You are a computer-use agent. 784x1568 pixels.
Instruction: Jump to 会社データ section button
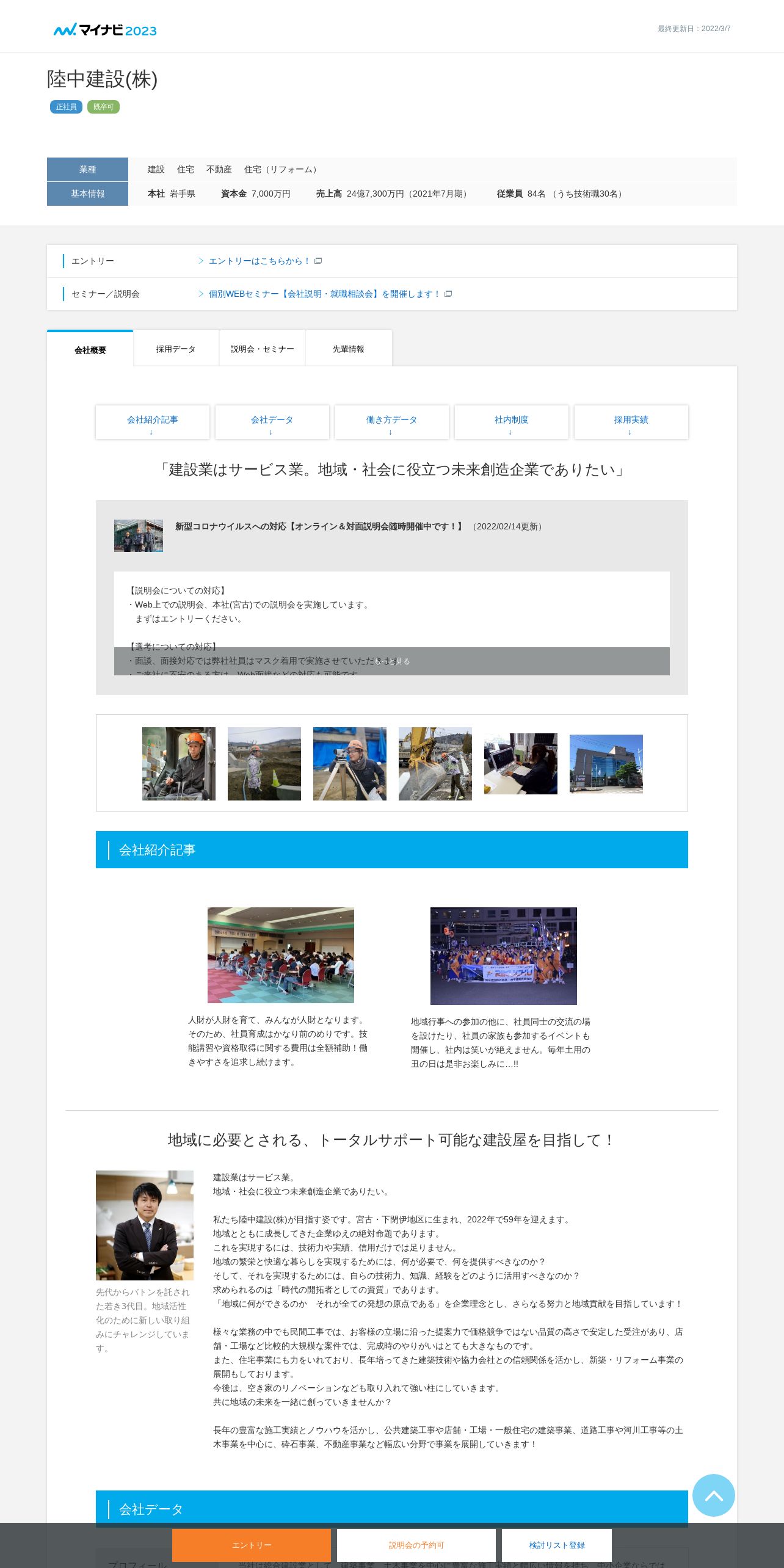pos(272,422)
